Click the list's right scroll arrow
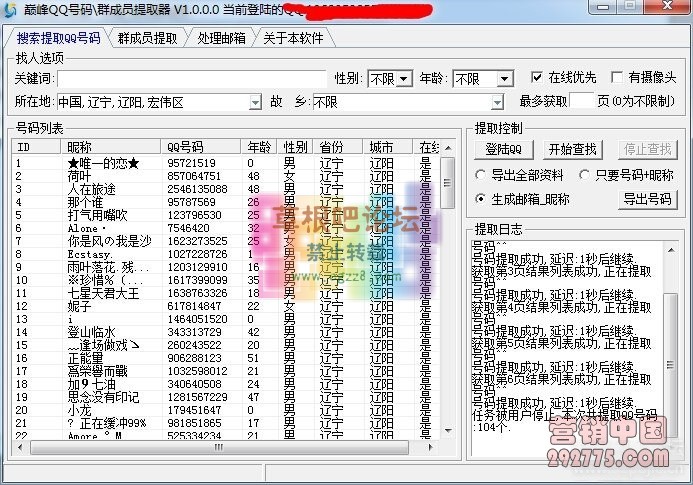Screen dimensions: 693x485 pyautogui.click(x=431, y=447)
